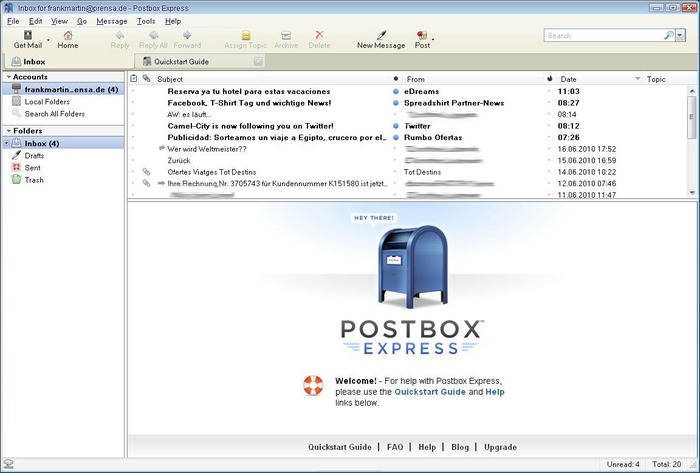The height and width of the screenshot is (473, 700).
Task: Click the Archive toolbar icon
Action: pyautogui.click(x=286, y=39)
